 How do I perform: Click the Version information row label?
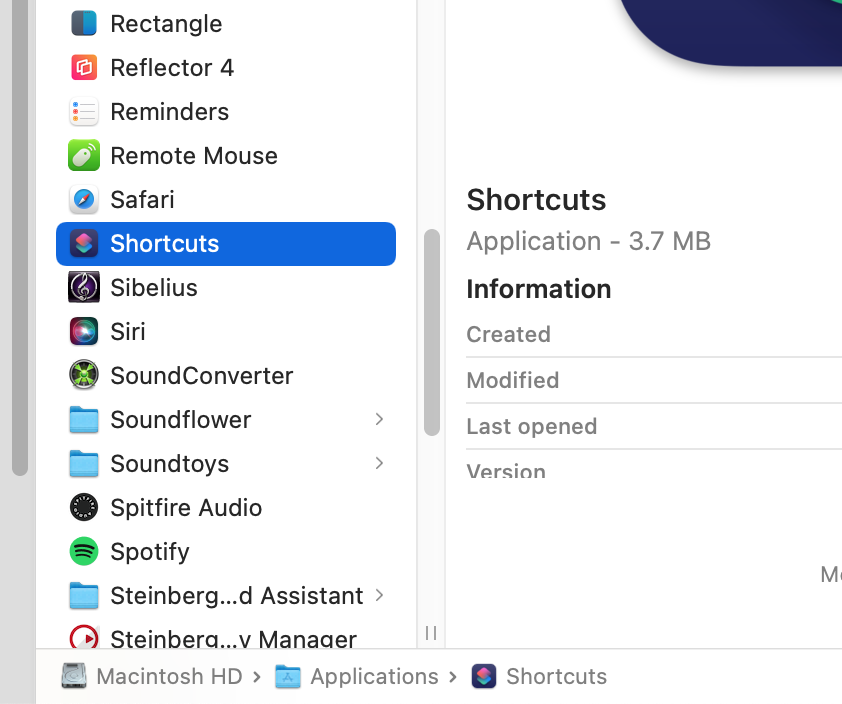click(x=506, y=470)
